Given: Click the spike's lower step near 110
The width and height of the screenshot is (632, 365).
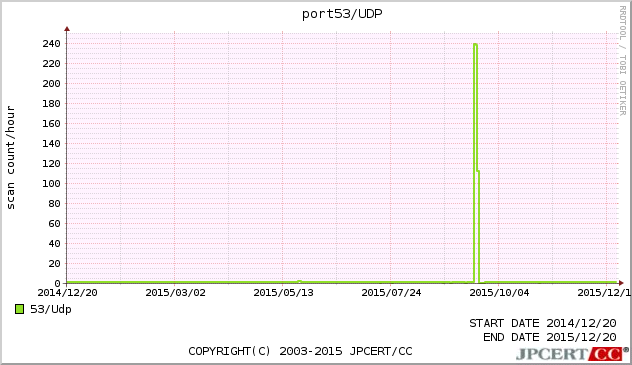Looking at the screenshot, I should tap(478, 171).
